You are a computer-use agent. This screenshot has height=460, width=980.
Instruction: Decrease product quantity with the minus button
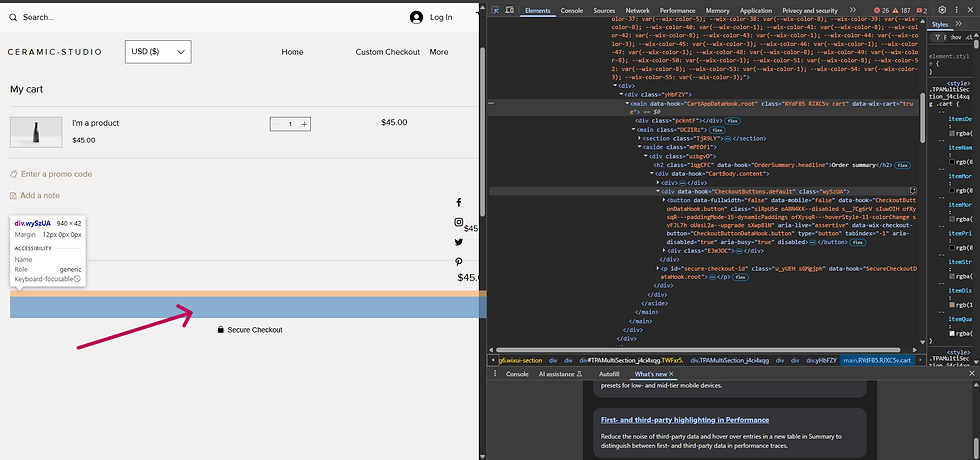pos(276,124)
